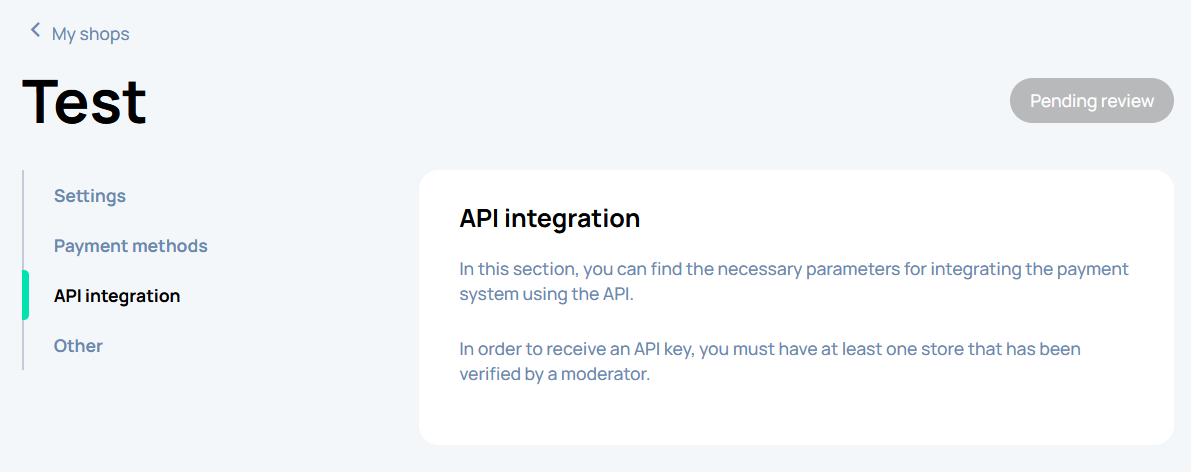Click the line "verified by a moderator."
The image size is (1191, 472).
pos(554,375)
